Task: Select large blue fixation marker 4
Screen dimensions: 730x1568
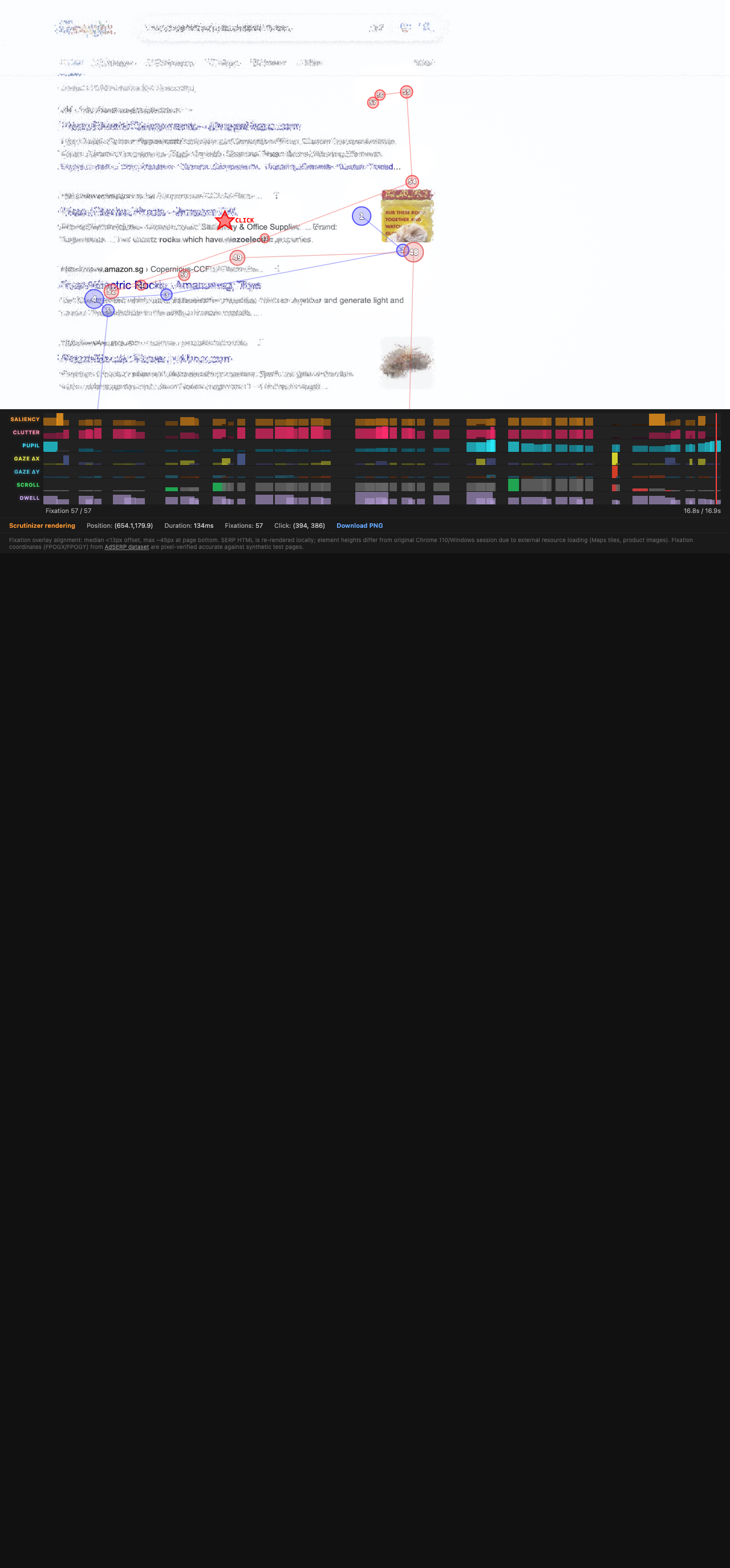Action: click(94, 298)
